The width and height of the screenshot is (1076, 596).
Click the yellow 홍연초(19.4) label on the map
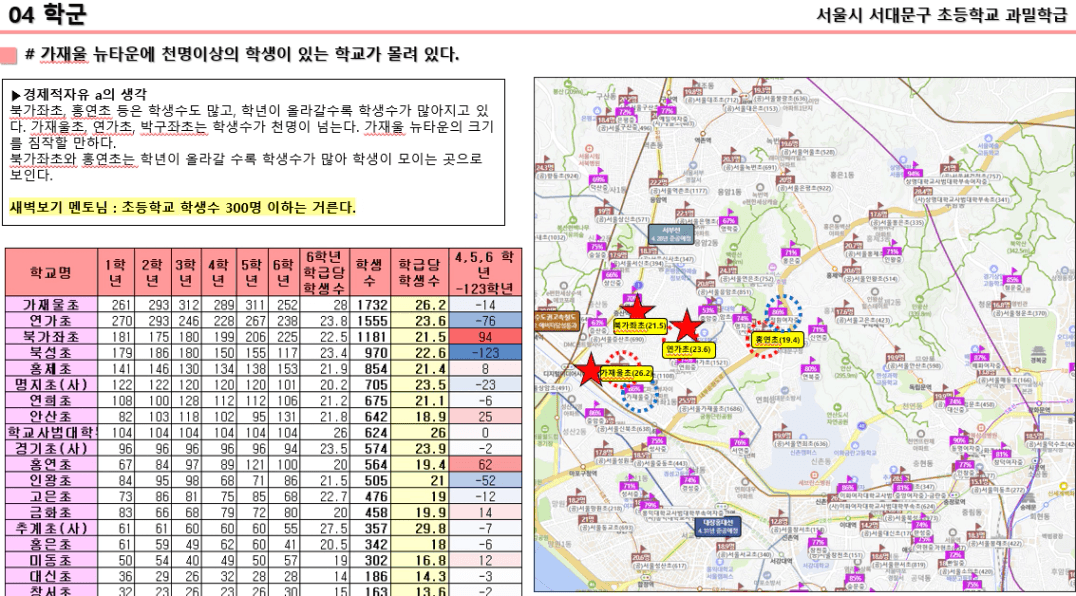pyautogui.click(x=777, y=339)
